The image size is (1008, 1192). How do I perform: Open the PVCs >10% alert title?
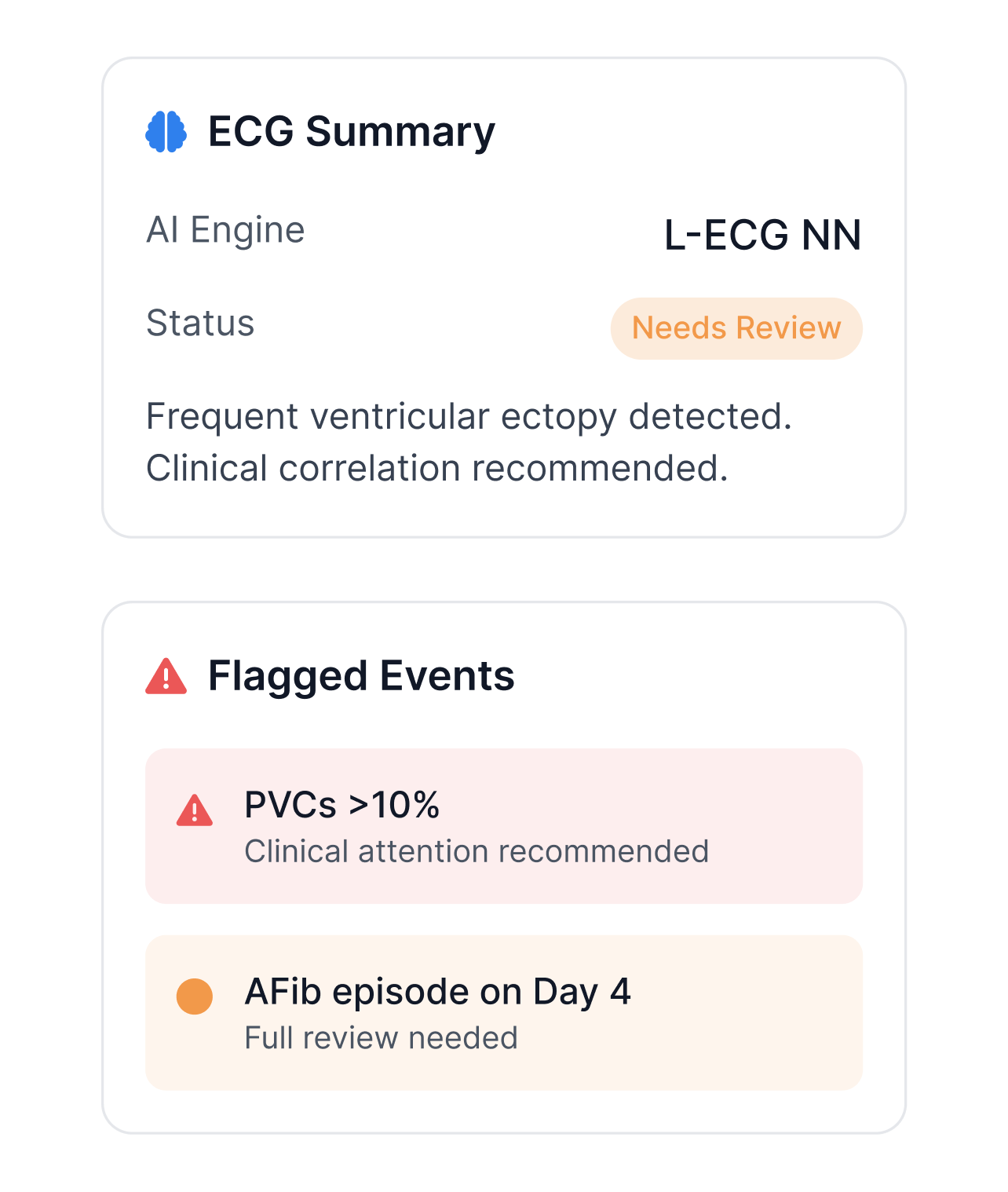341,805
